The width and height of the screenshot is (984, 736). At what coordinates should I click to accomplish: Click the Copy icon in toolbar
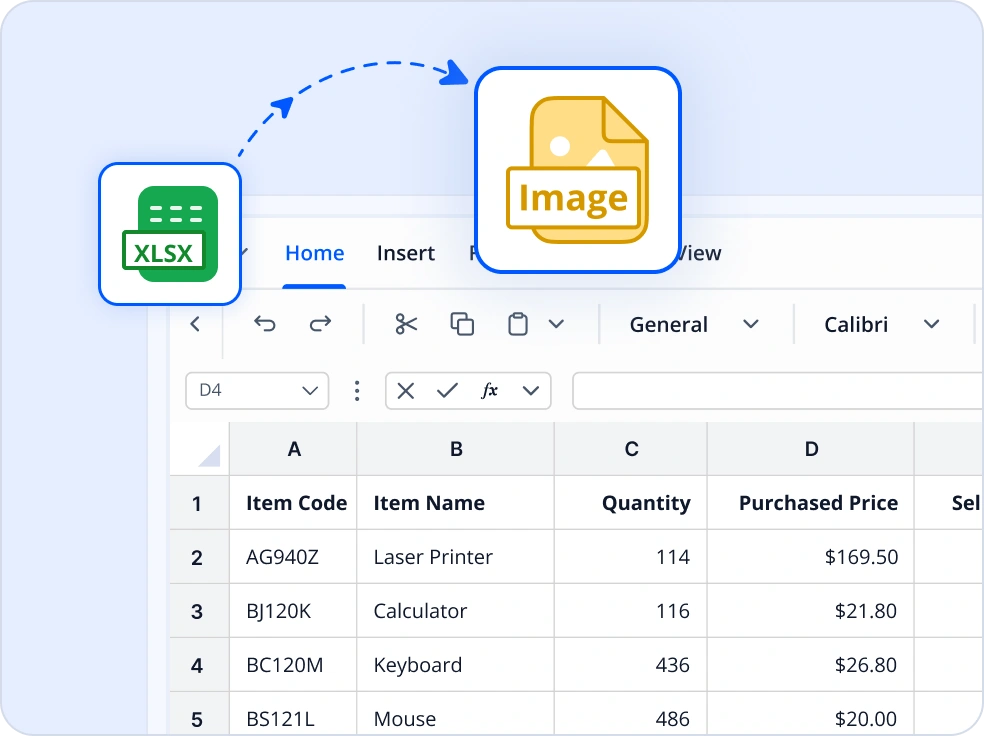[462, 324]
